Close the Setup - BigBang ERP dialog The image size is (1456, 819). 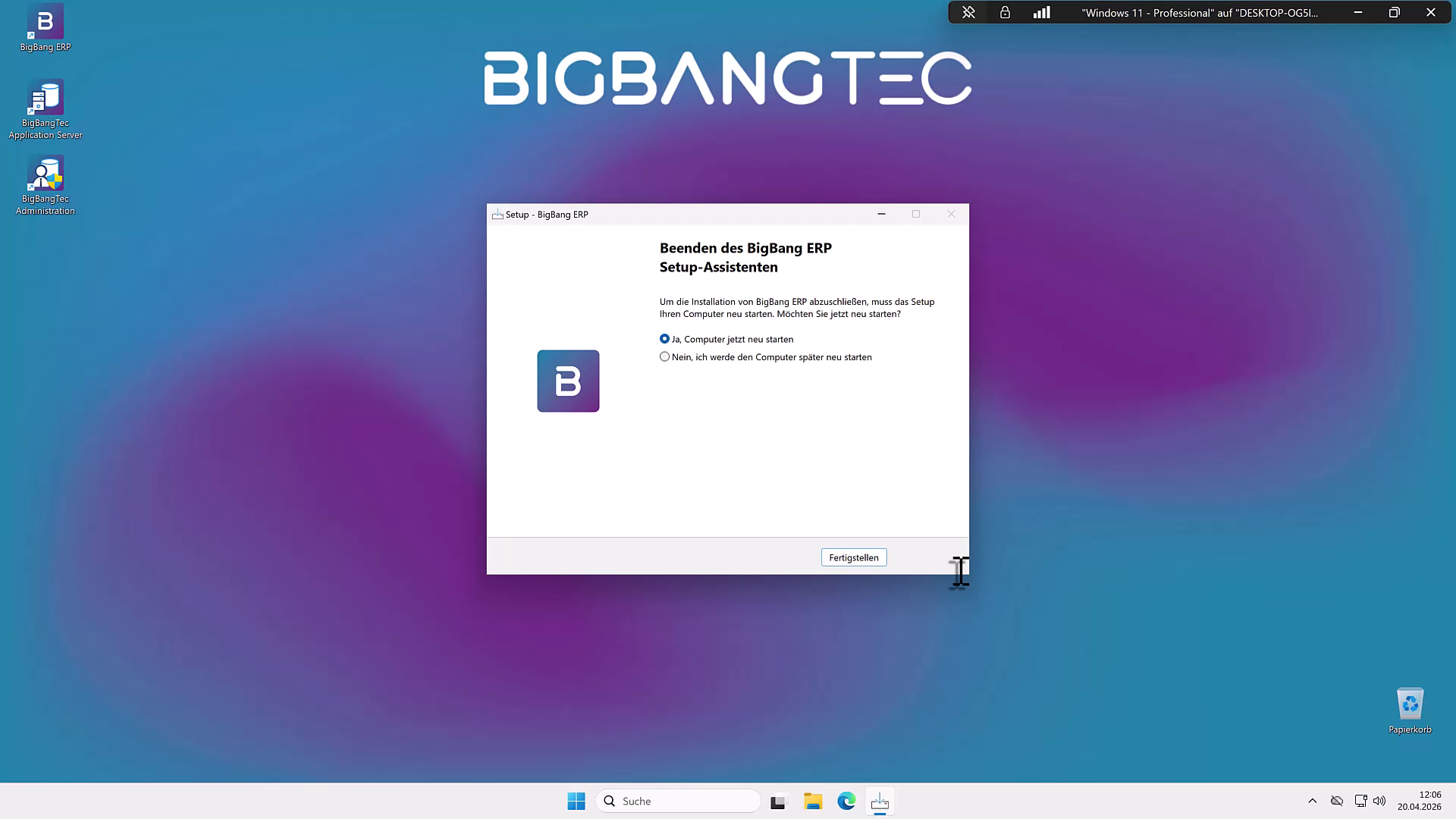tap(951, 214)
